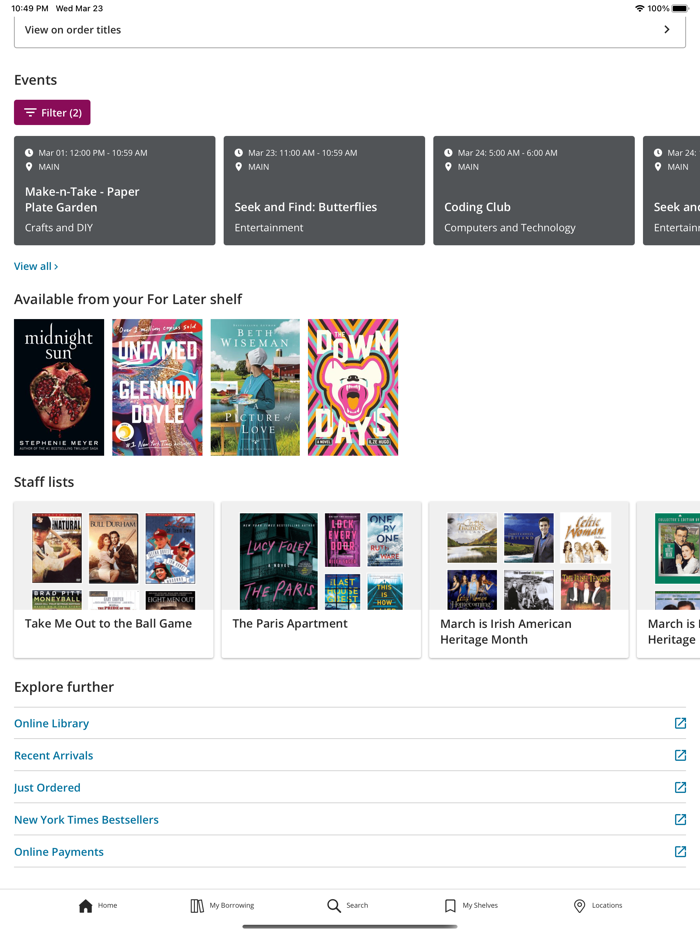Viewport: 700px width, 934px height.
Task: Click the Computers and Technology category text
Action: (x=510, y=228)
